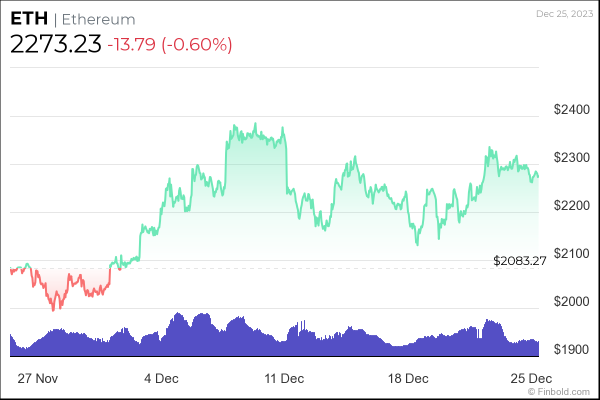
Task: Click the ETH ticker symbol
Action: pos(27,19)
